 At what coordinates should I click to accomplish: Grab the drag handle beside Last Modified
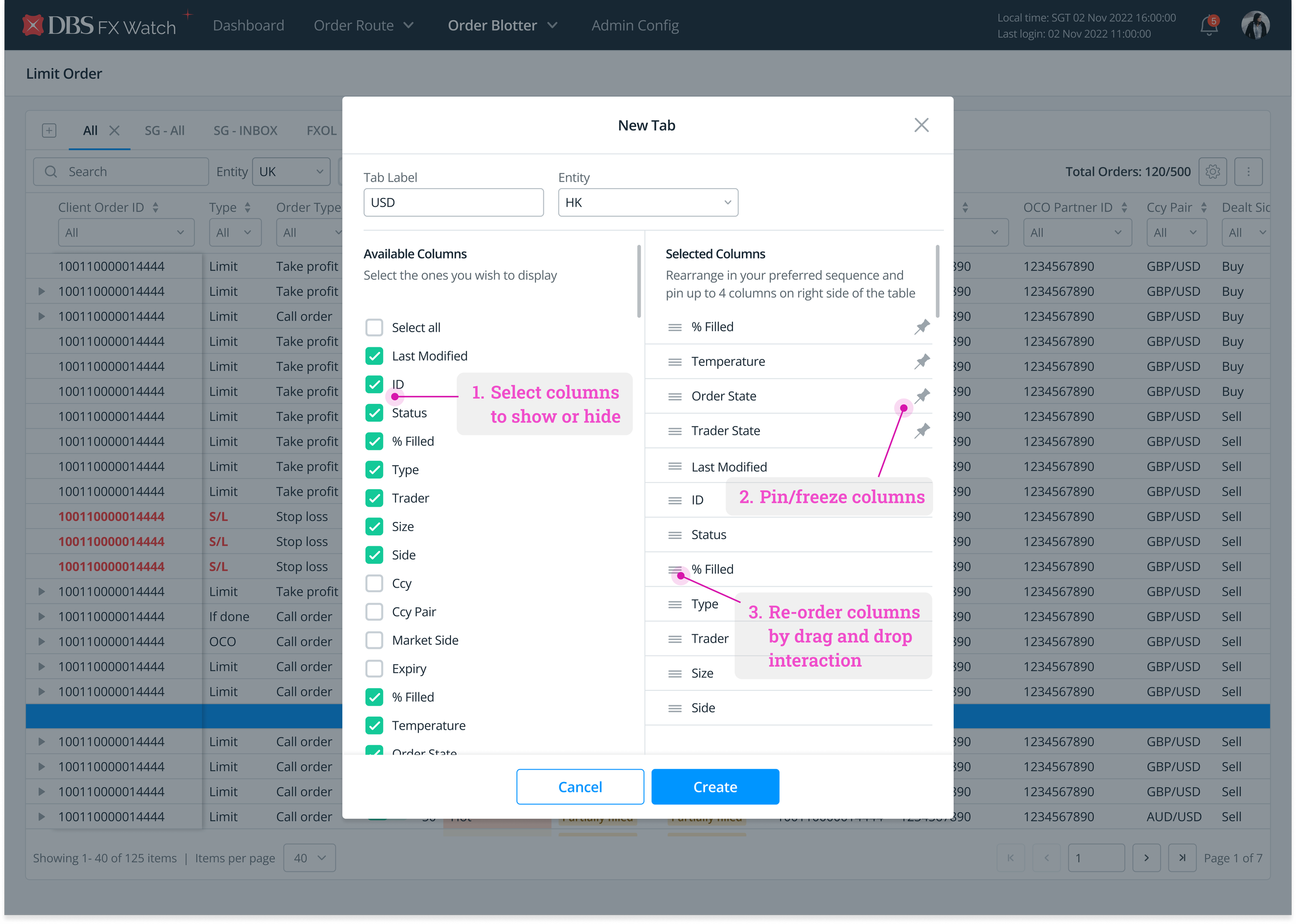pos(674,466)
